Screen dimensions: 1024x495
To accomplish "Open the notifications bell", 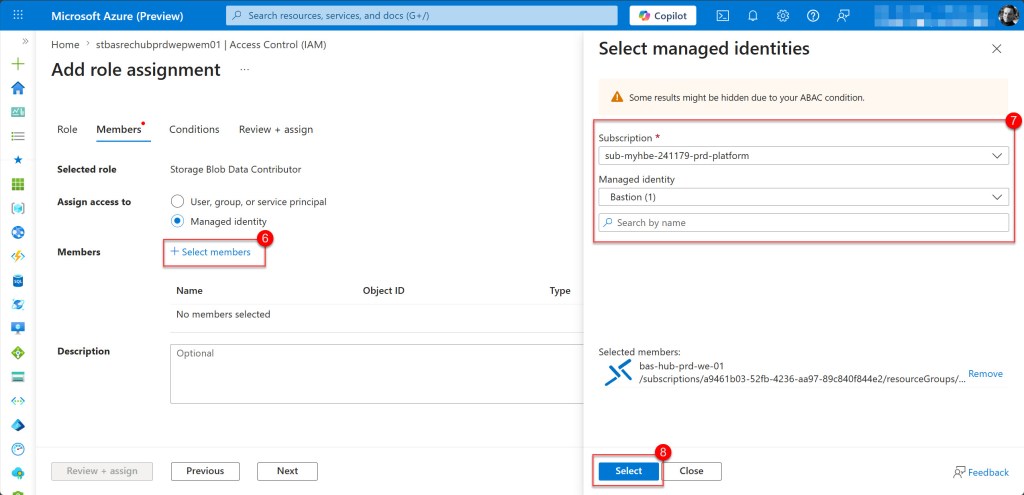I will [753, 15].
